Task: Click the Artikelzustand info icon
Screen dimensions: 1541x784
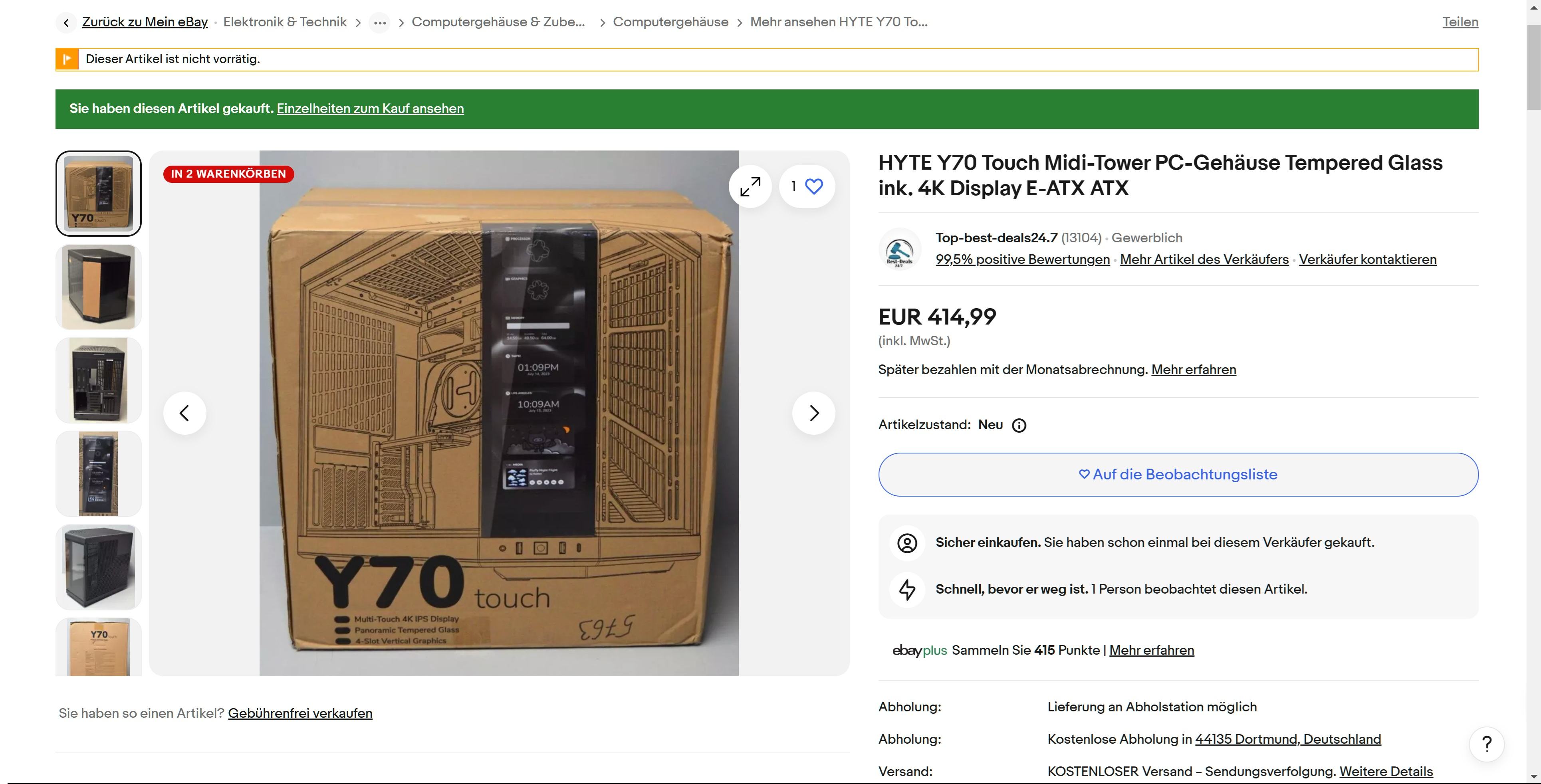Action: (1019, 425)
